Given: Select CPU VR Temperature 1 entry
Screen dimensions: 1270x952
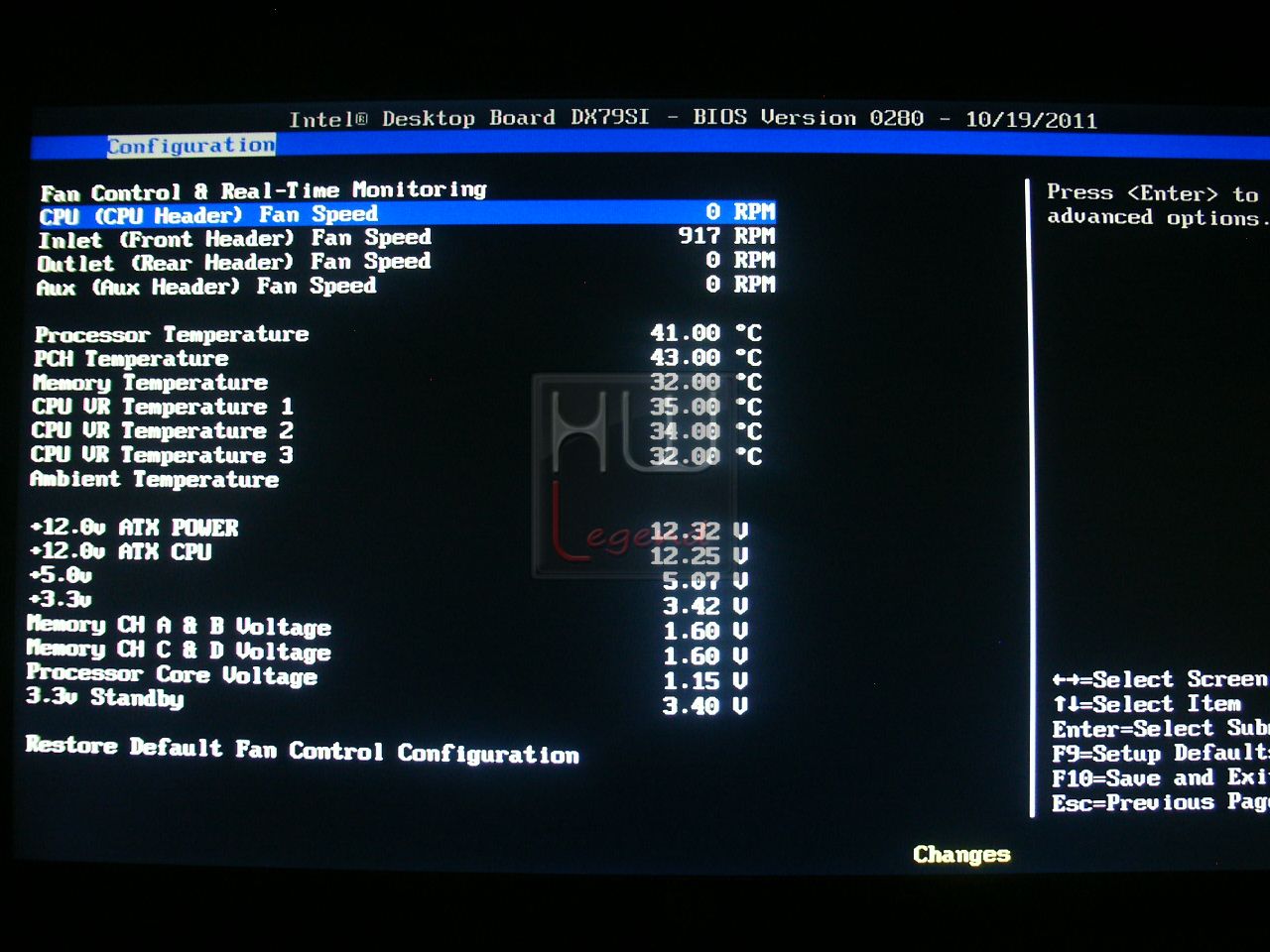Looking at the screenshot, I should (x=163, y=407).
